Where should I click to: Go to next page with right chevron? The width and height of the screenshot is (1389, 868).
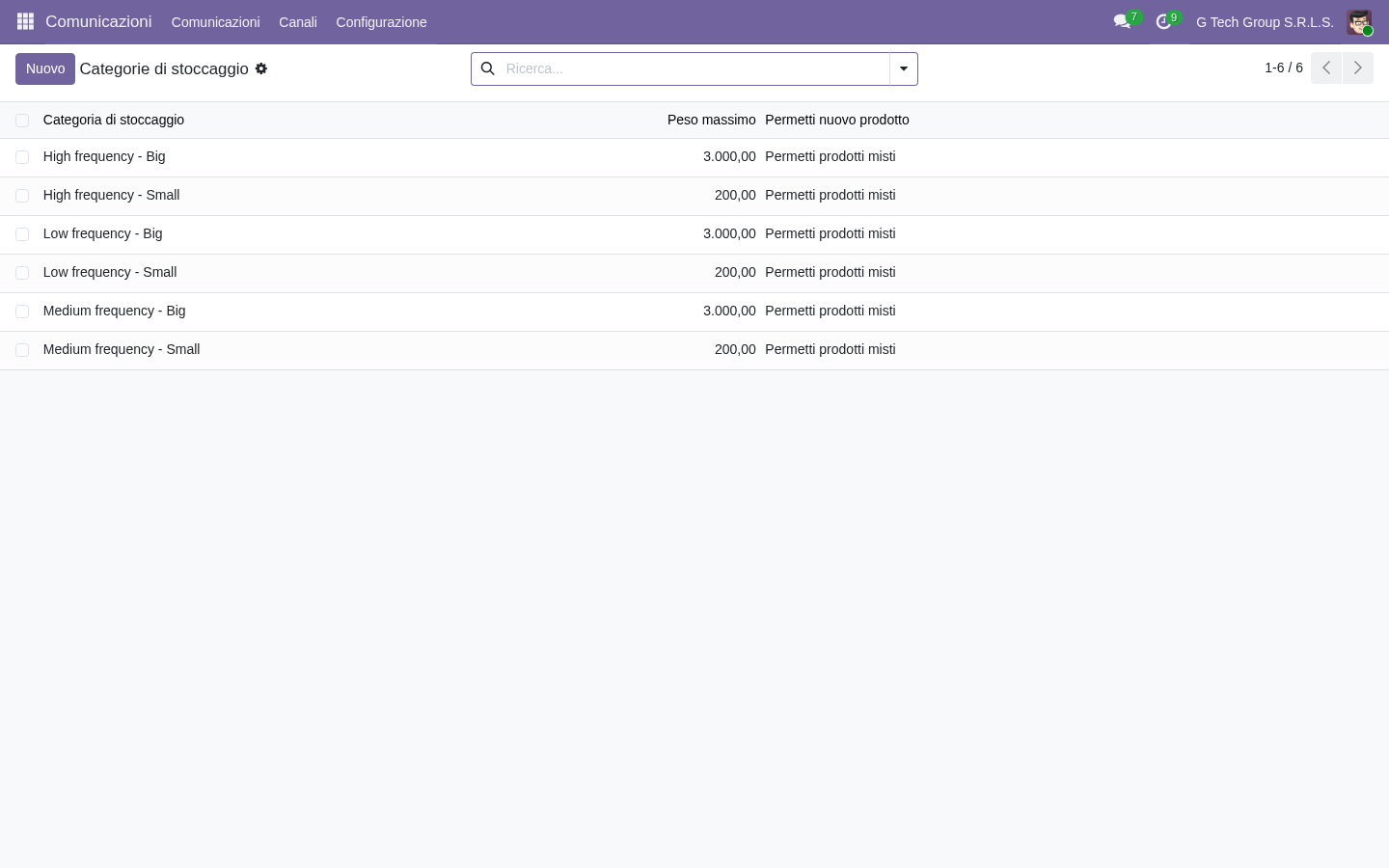pyautogui.click(x=1357, y=68)
